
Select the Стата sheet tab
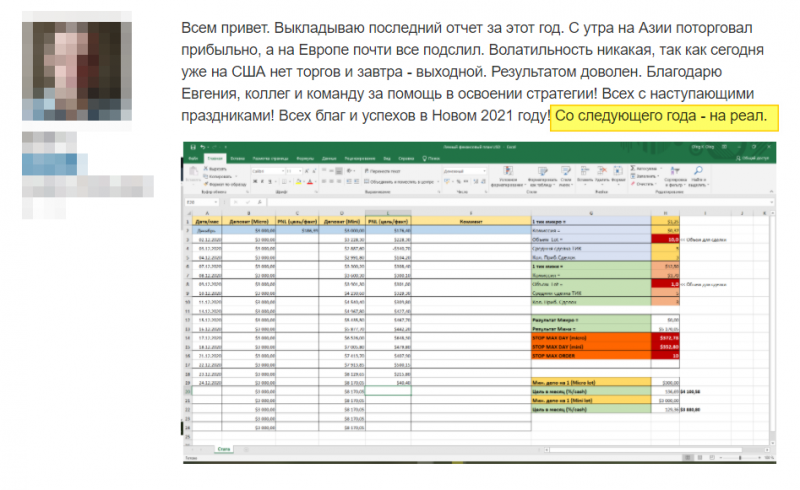click(223, 449)
